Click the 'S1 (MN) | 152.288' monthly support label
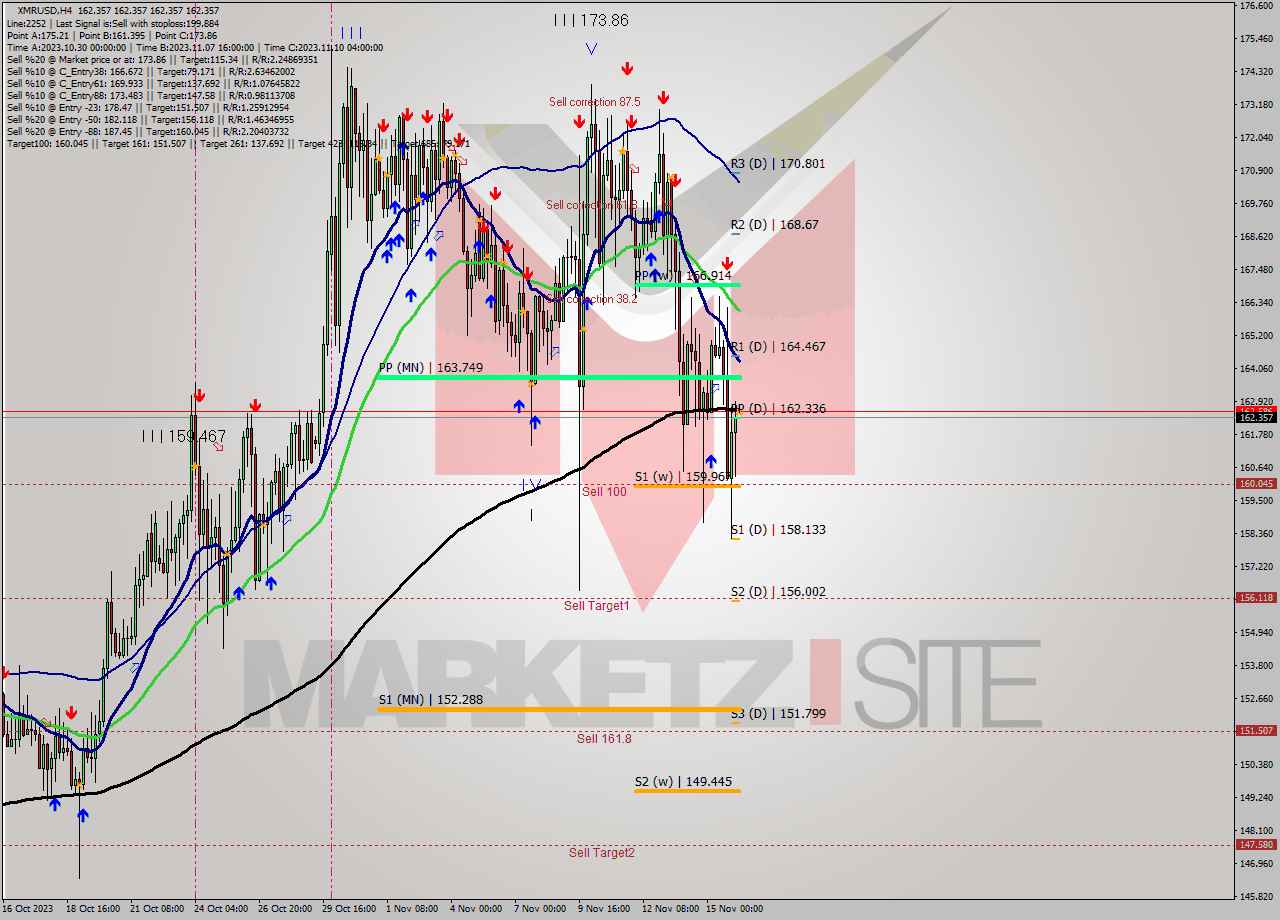The image size is (1280, 920). 431,700
